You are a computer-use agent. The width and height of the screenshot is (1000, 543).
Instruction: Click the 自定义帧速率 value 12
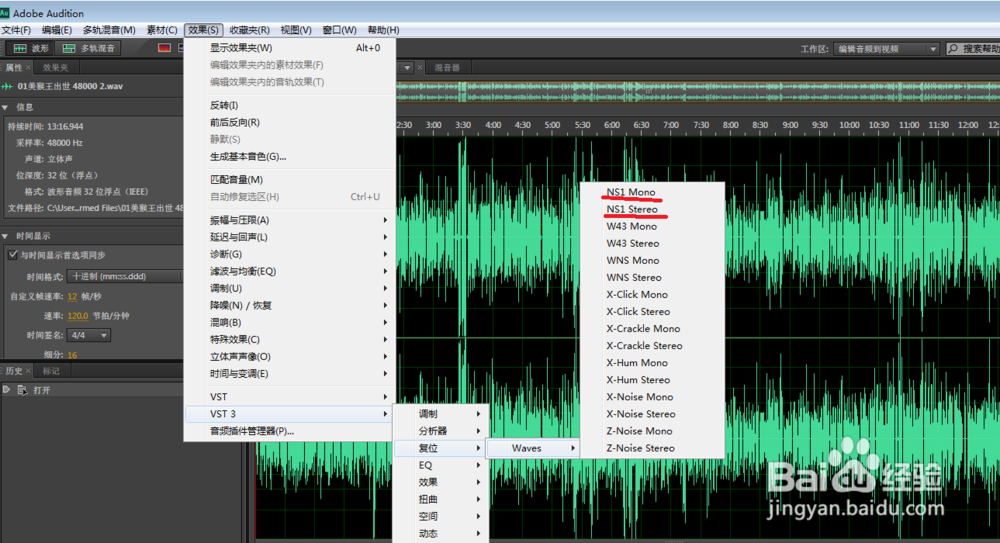point(72,296)
